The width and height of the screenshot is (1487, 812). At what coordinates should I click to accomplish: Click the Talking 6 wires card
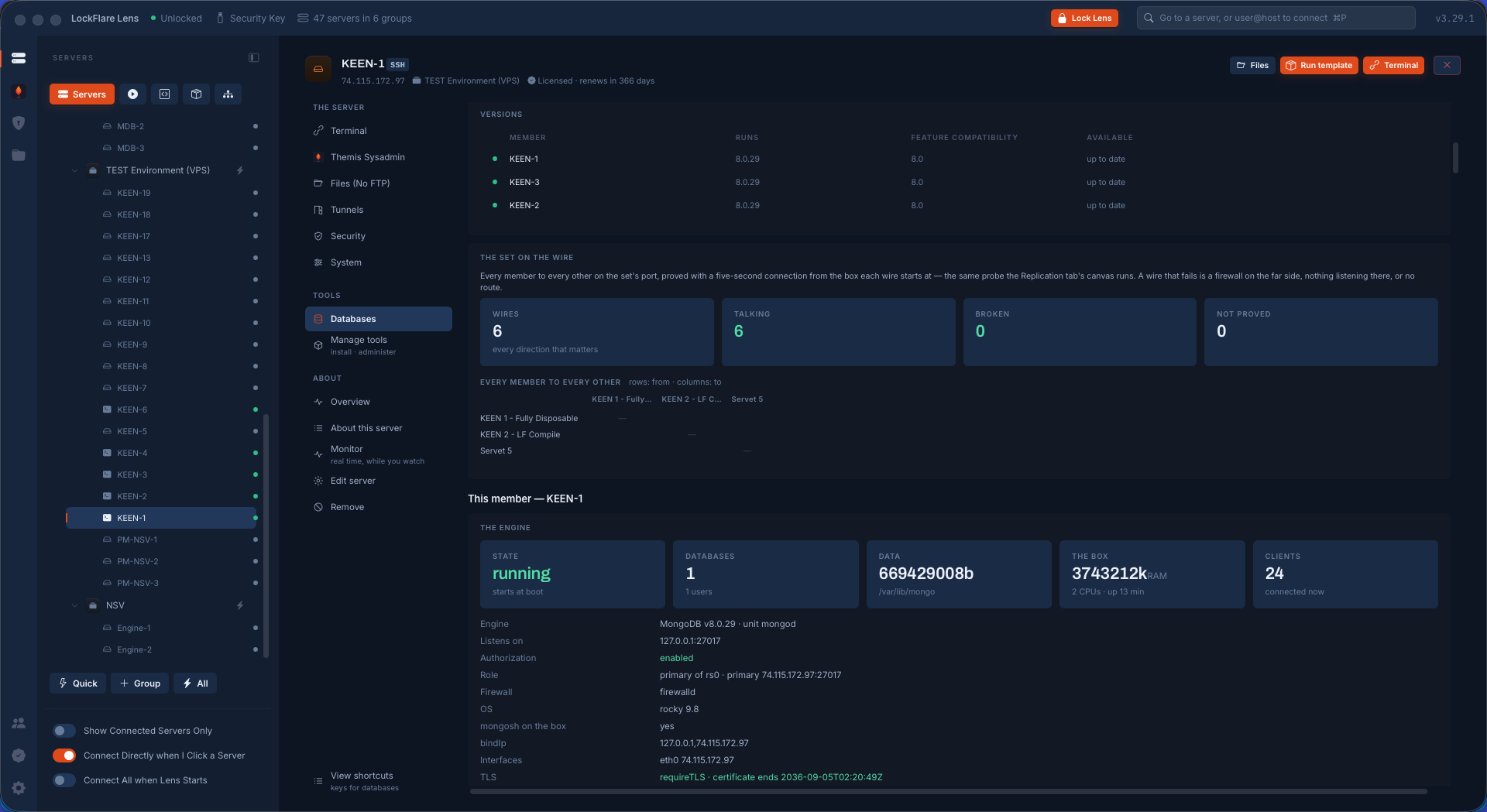point(838,332)
